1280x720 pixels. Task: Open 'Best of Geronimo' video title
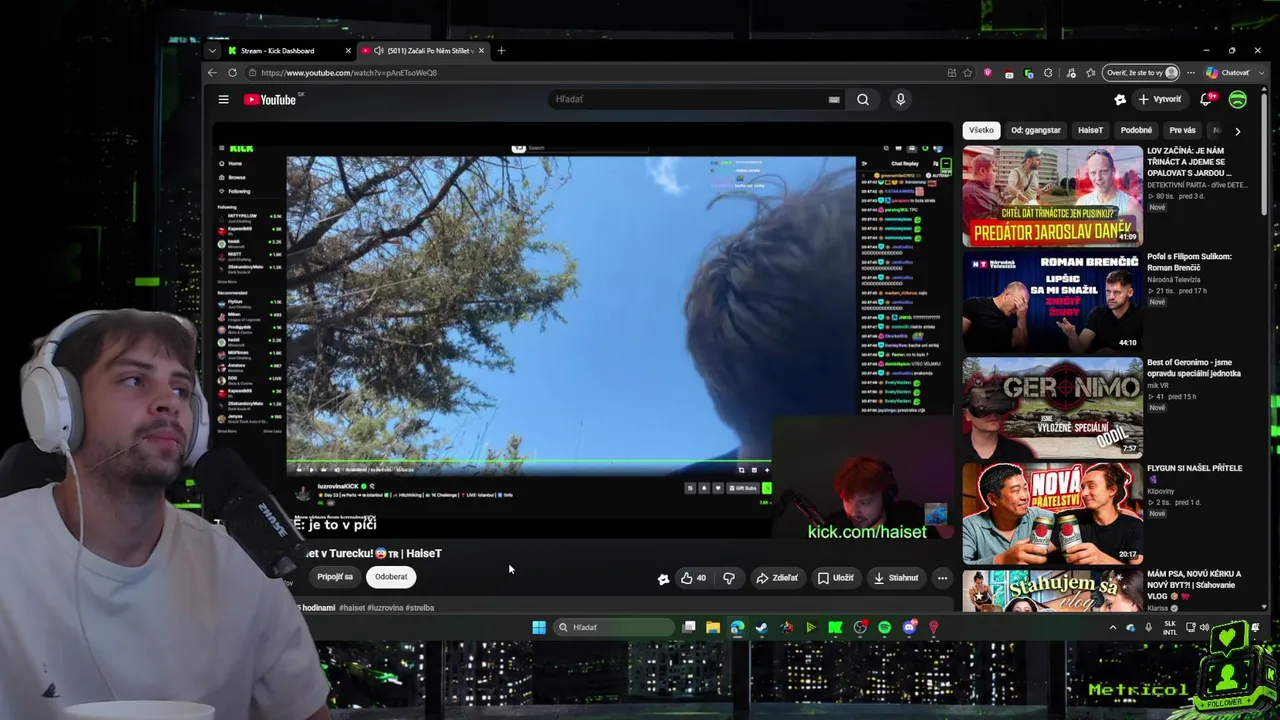(x=1194, y=368)
